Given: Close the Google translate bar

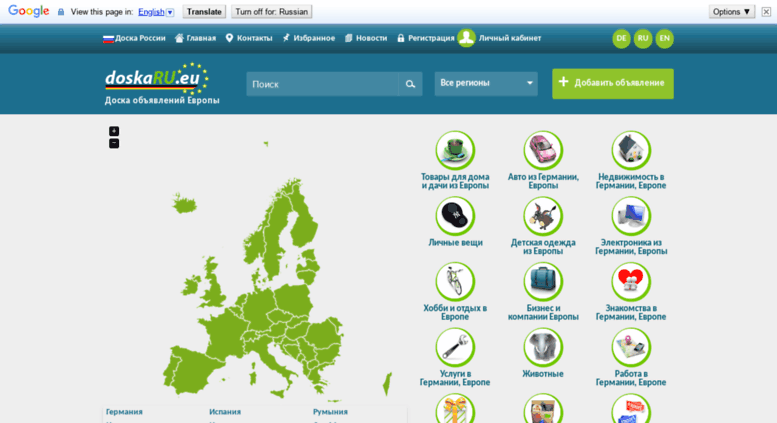Looking at the screenshot, I should [x=766, y=12].
